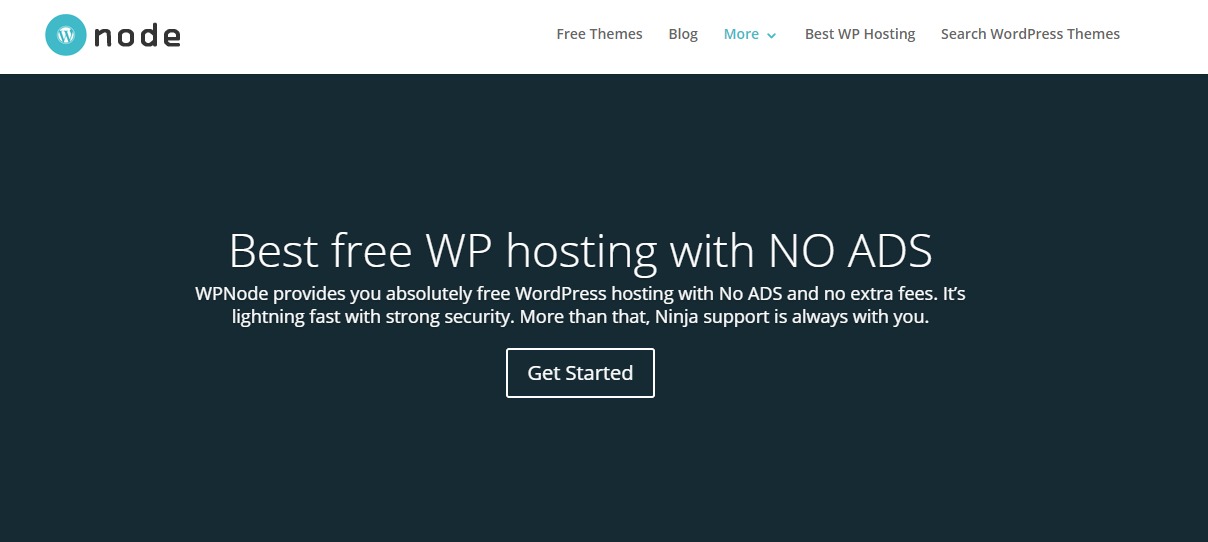
Task: Open Best WP Hosting page
Action: (860, 34)
